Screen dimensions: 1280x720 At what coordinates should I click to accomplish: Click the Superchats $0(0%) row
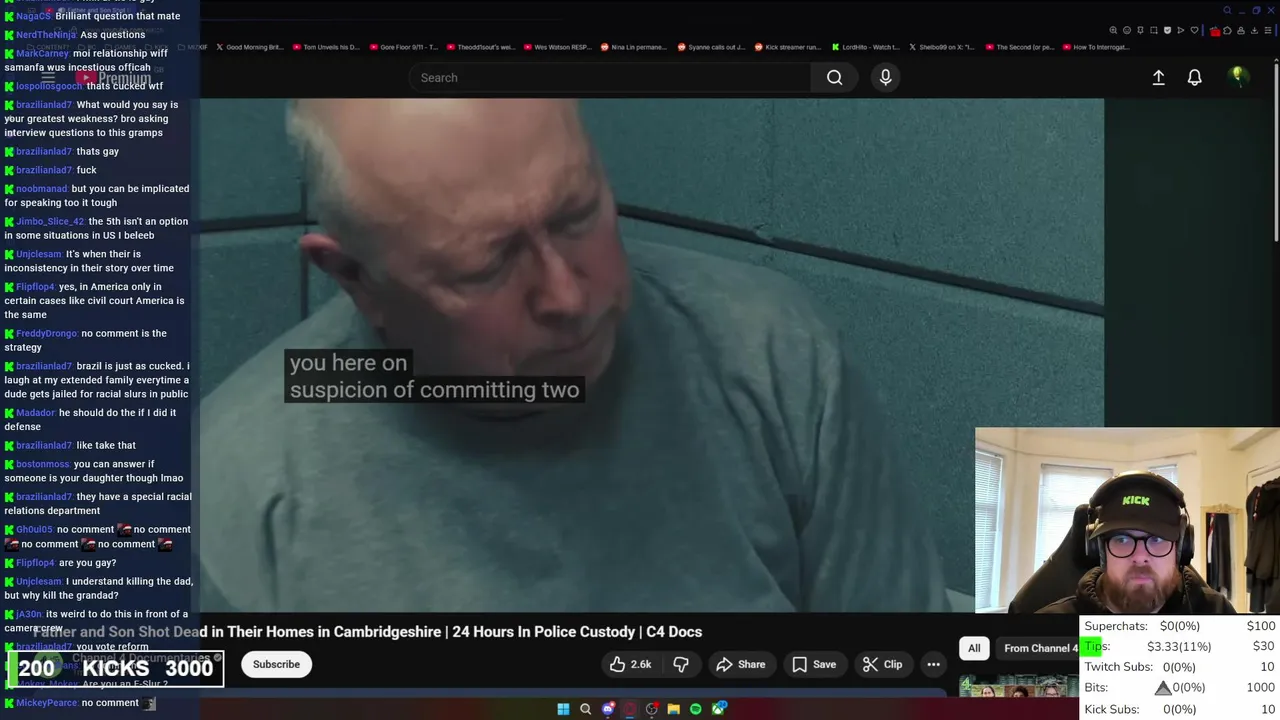point(1180,626)
